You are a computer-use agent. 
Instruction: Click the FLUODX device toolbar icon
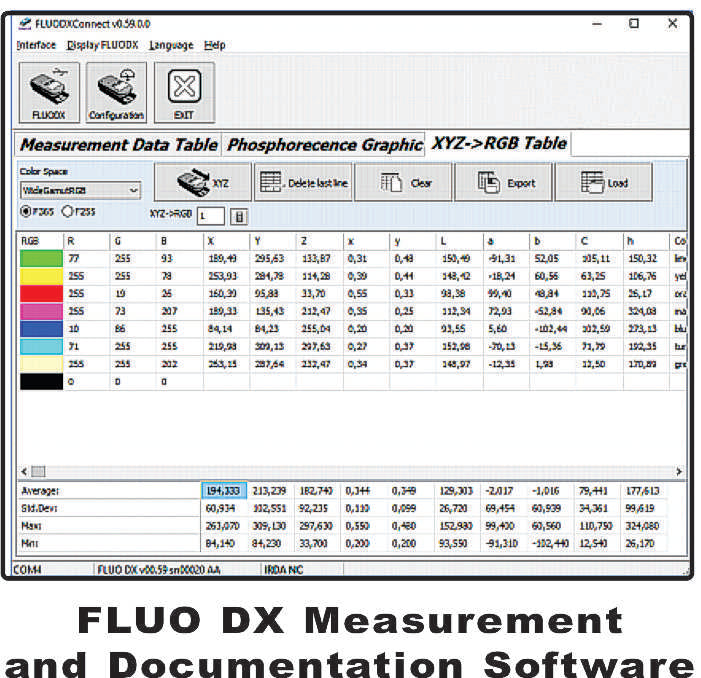coord(49,94)
